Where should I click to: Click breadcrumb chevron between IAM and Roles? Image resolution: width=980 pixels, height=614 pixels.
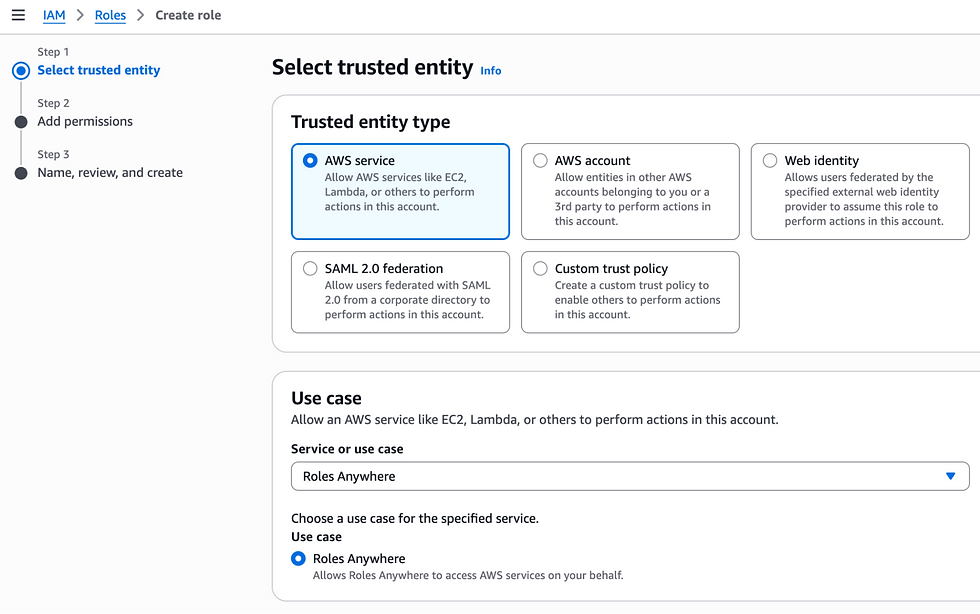(x=80, y=15)
